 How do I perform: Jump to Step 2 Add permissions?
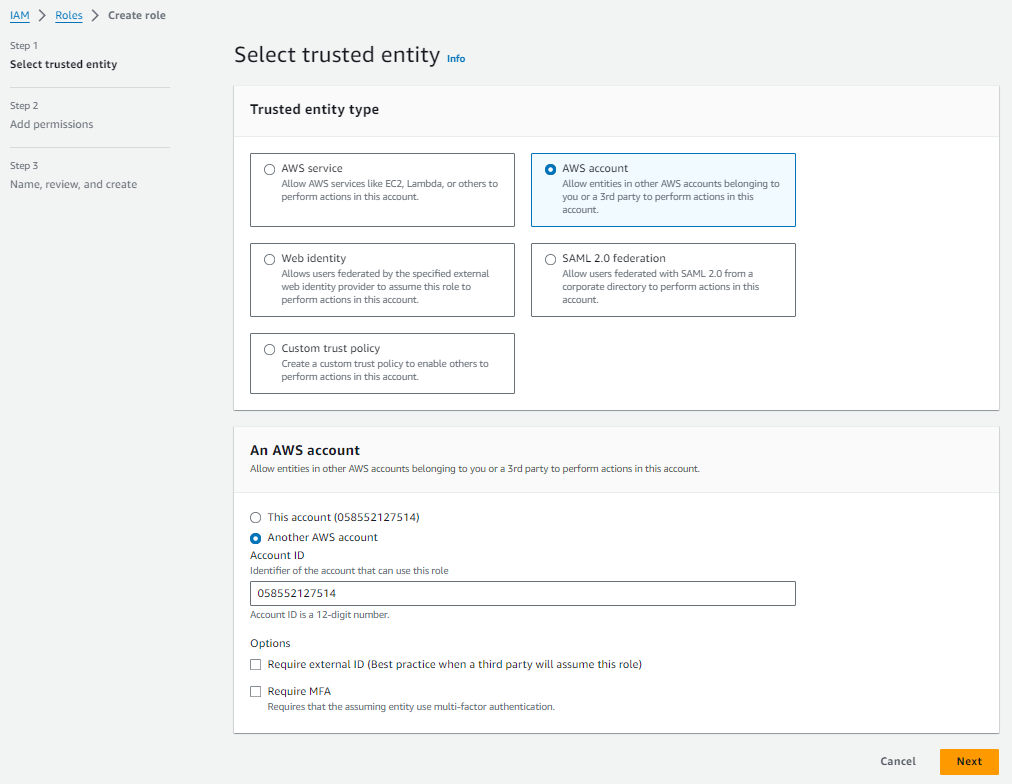[x=51, y=125]
